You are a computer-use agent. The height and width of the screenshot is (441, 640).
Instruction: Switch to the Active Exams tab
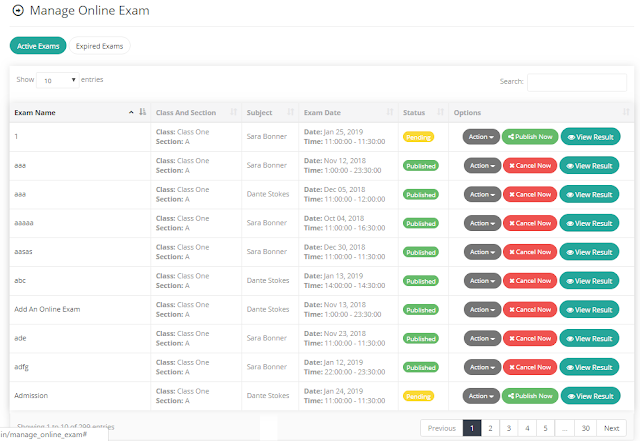tap(38, 46)
